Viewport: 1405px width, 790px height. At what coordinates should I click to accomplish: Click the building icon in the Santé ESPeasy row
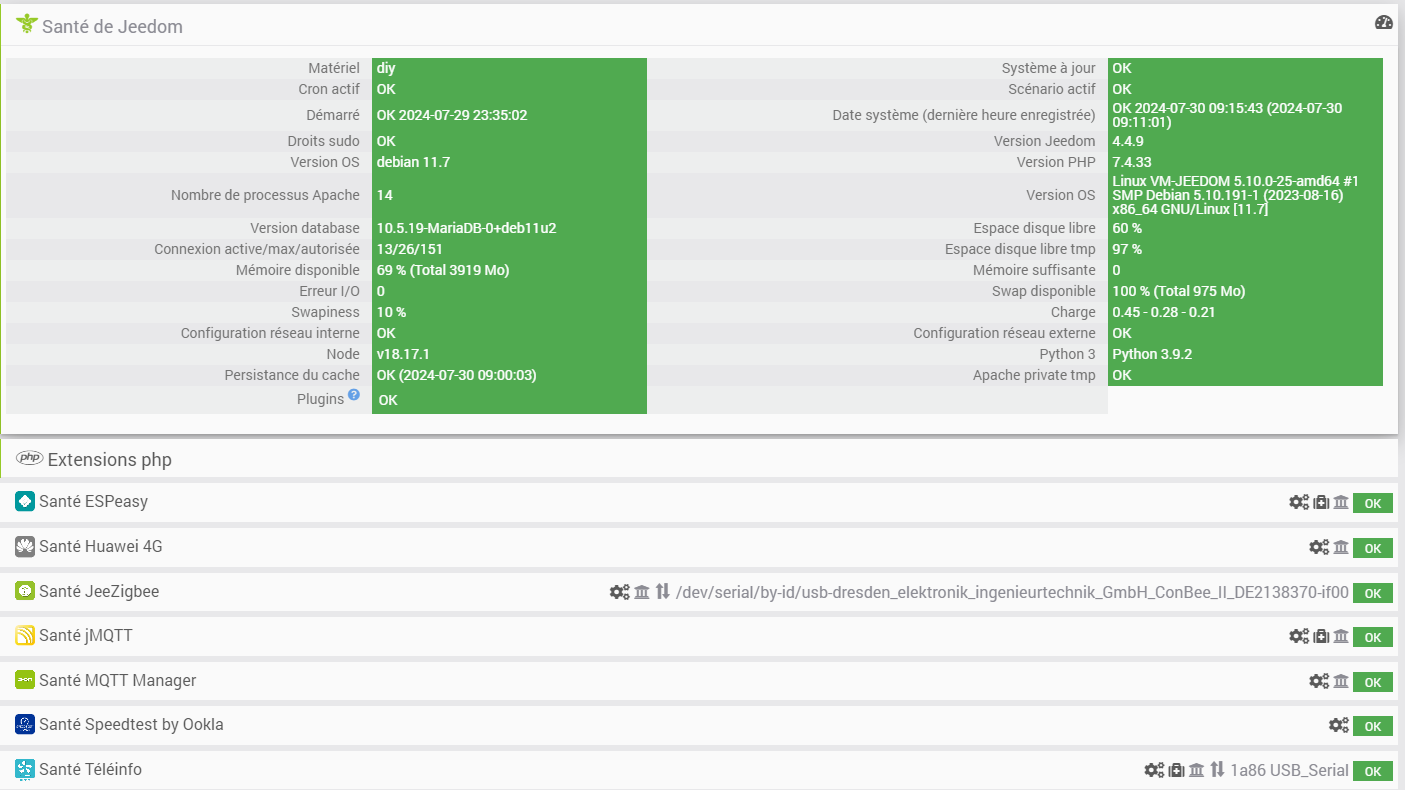tap(1341, 502)
